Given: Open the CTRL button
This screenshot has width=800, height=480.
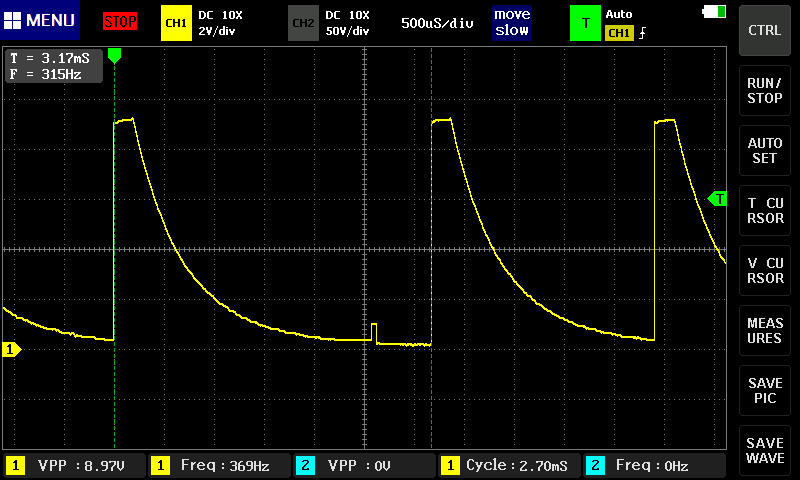Looking at the screenshot, I should point(765,31).
